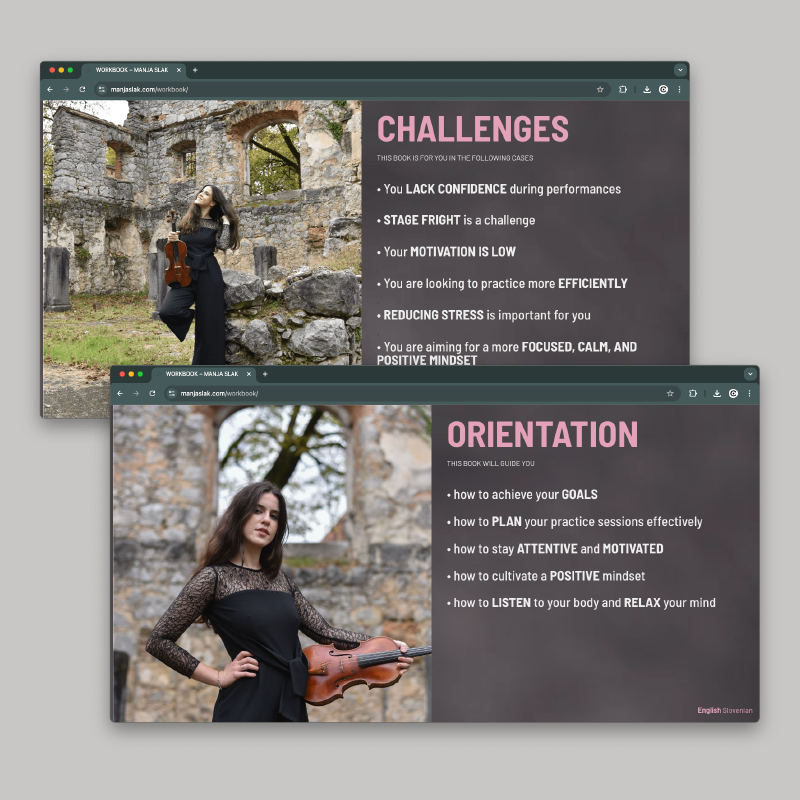800x800 pixels.
Task: Open a new tab with the plus button
Action: pyautogui.click(x=265, y=374)
